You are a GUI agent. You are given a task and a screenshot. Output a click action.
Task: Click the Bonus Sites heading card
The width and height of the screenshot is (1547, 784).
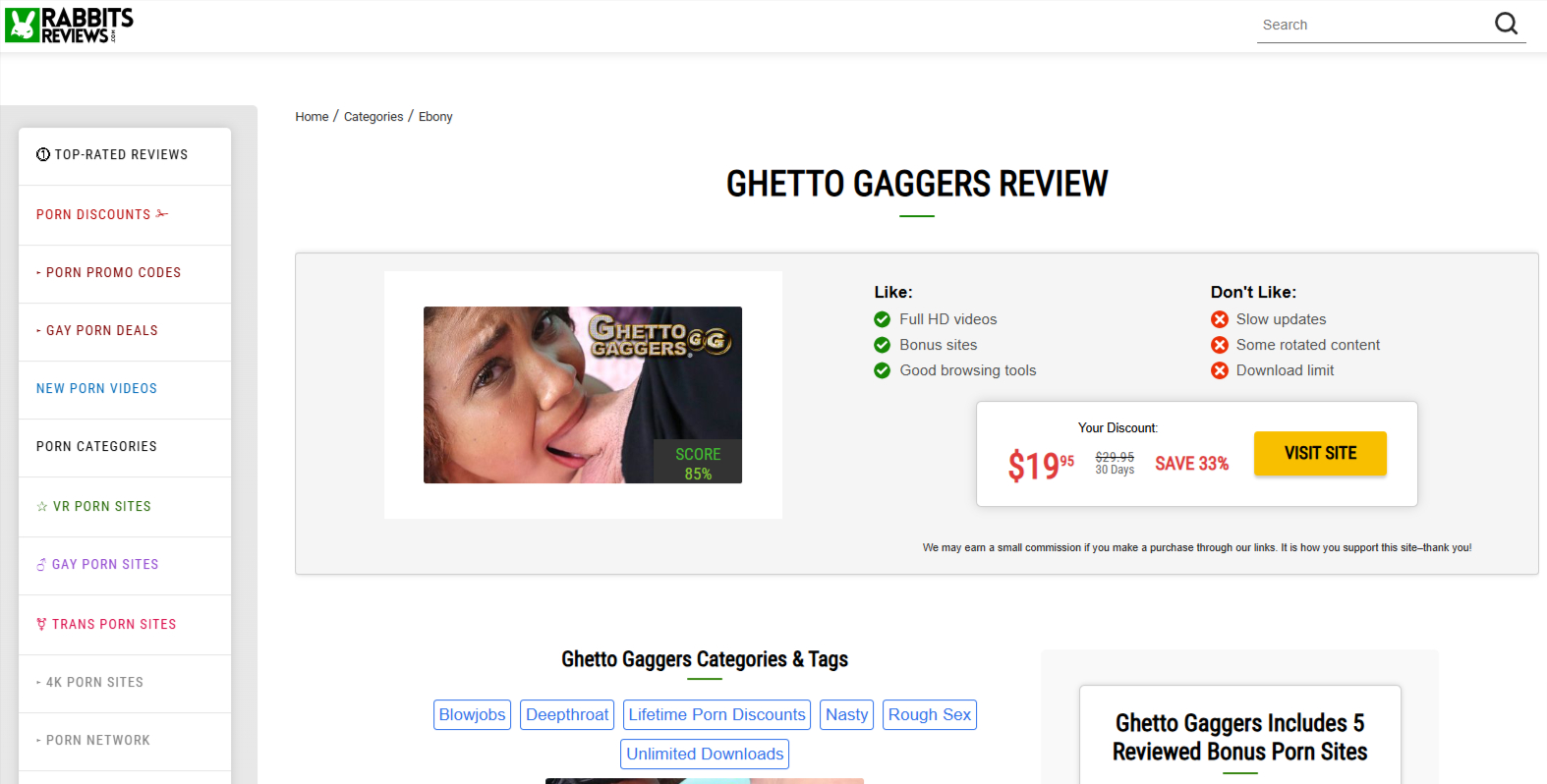coord(1239,737)
